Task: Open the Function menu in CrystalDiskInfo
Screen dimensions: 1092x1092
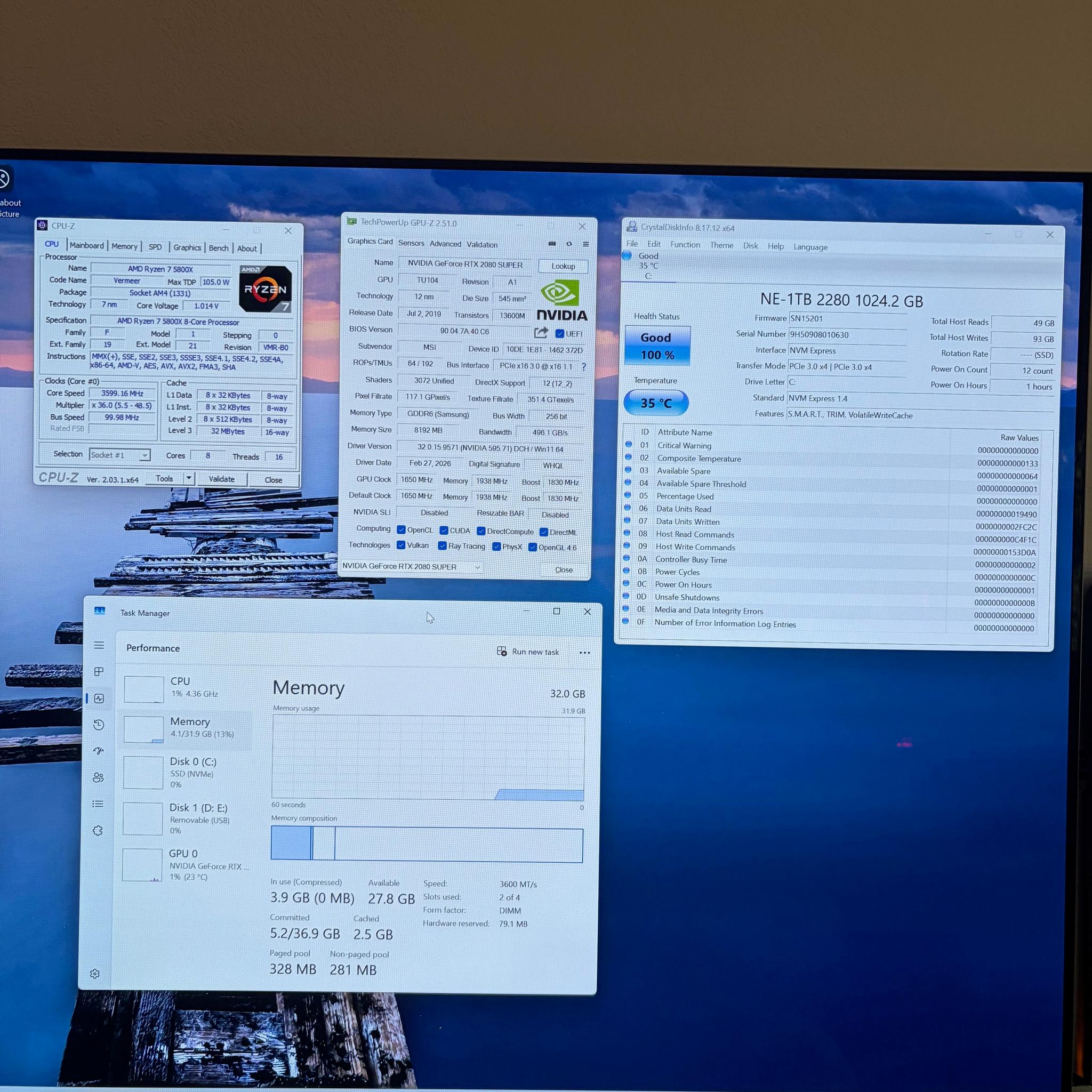Action: [685, 245]
